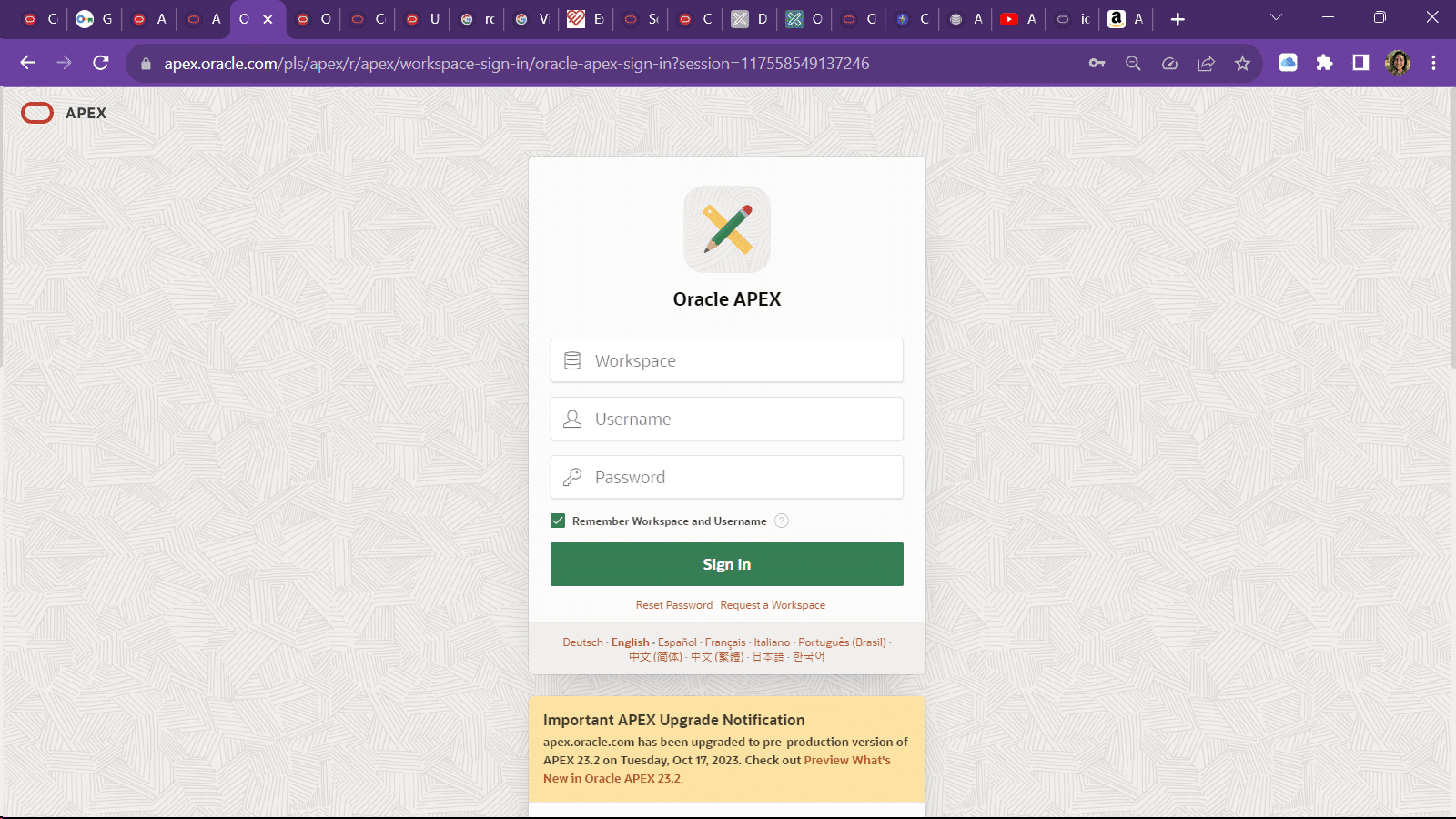Switch to the tab labeled Vi
The image size is (1456, 819).
point(531,19)
